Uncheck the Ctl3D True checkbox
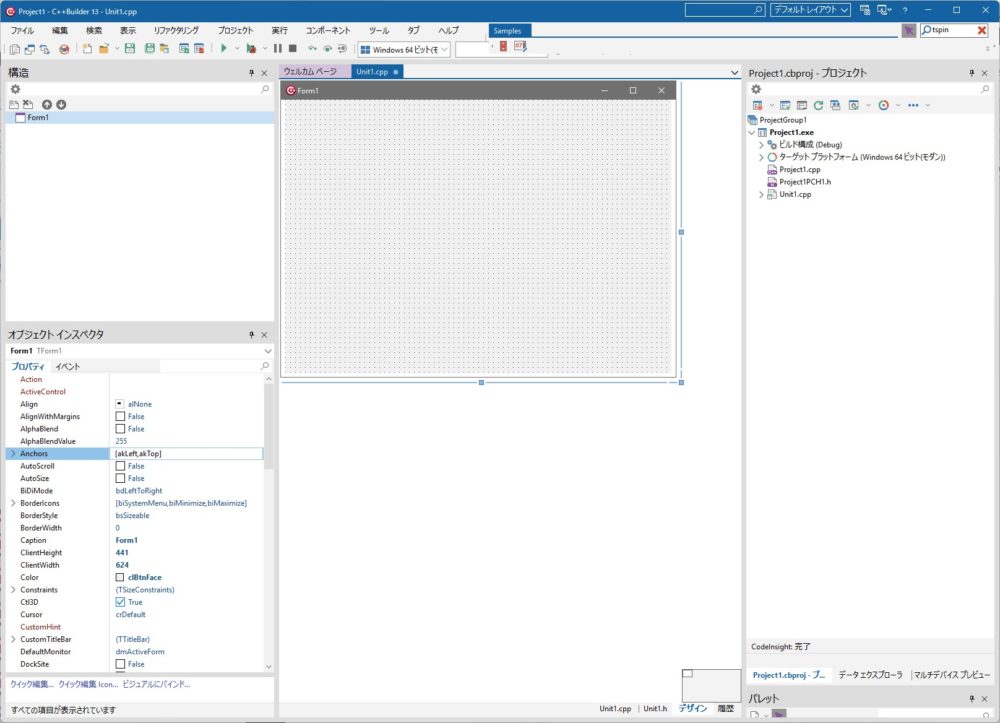 coord(120,602)
